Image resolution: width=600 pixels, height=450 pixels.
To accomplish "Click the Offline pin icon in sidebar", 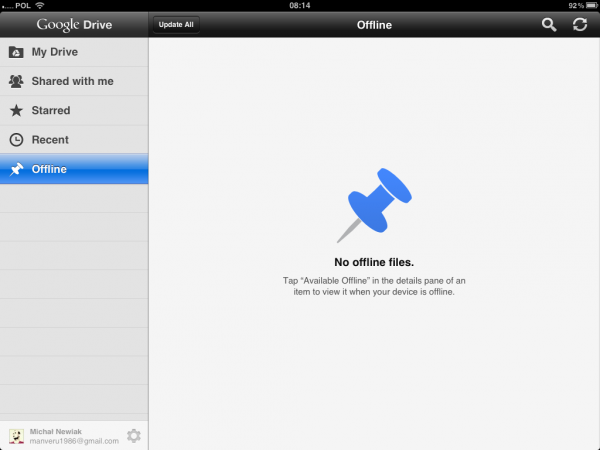I will 16,169.
